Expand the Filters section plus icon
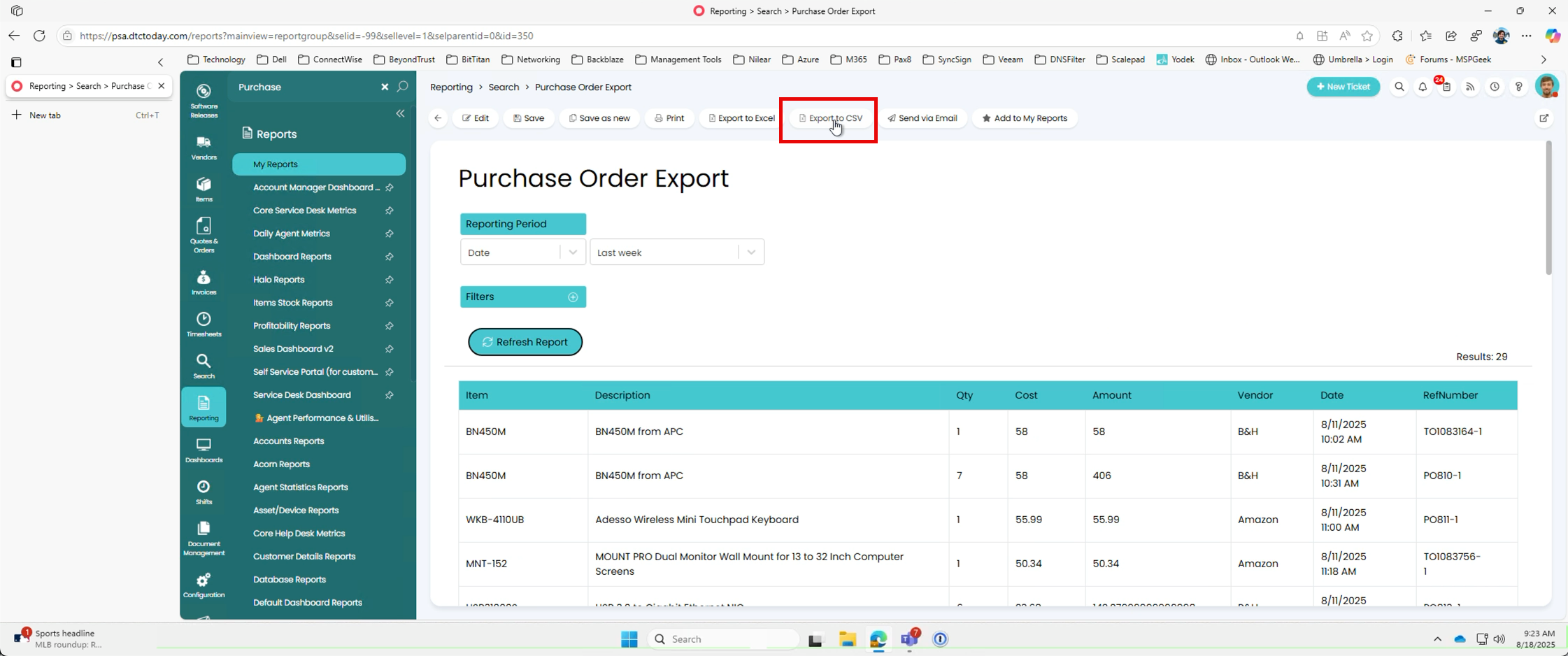This screenshot has width=1568, height=656. point(573,297)
